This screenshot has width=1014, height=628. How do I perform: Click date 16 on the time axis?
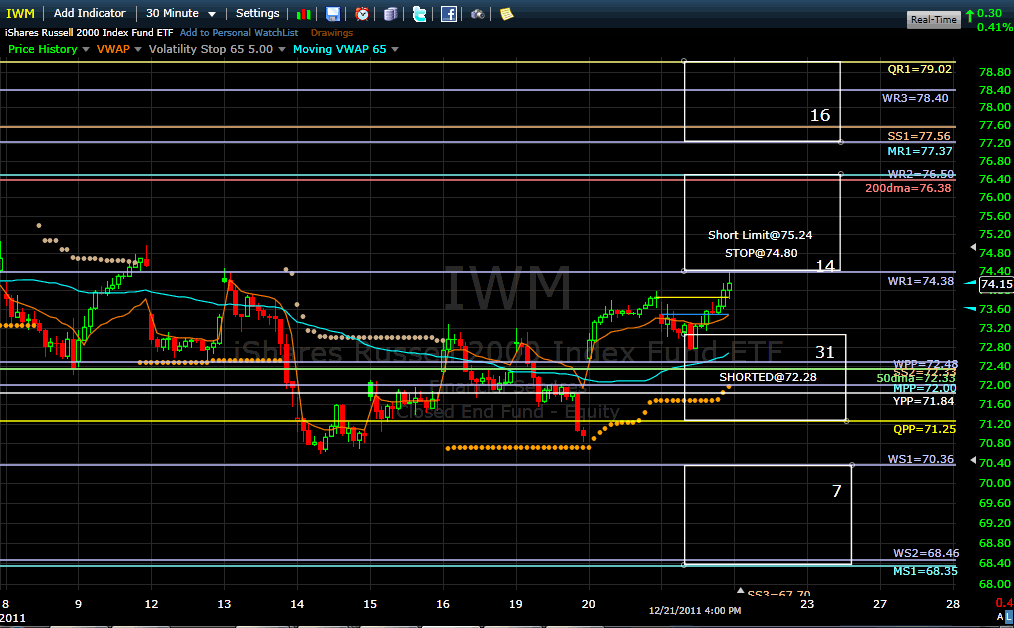pyautogui.click(x=442, y=604)
